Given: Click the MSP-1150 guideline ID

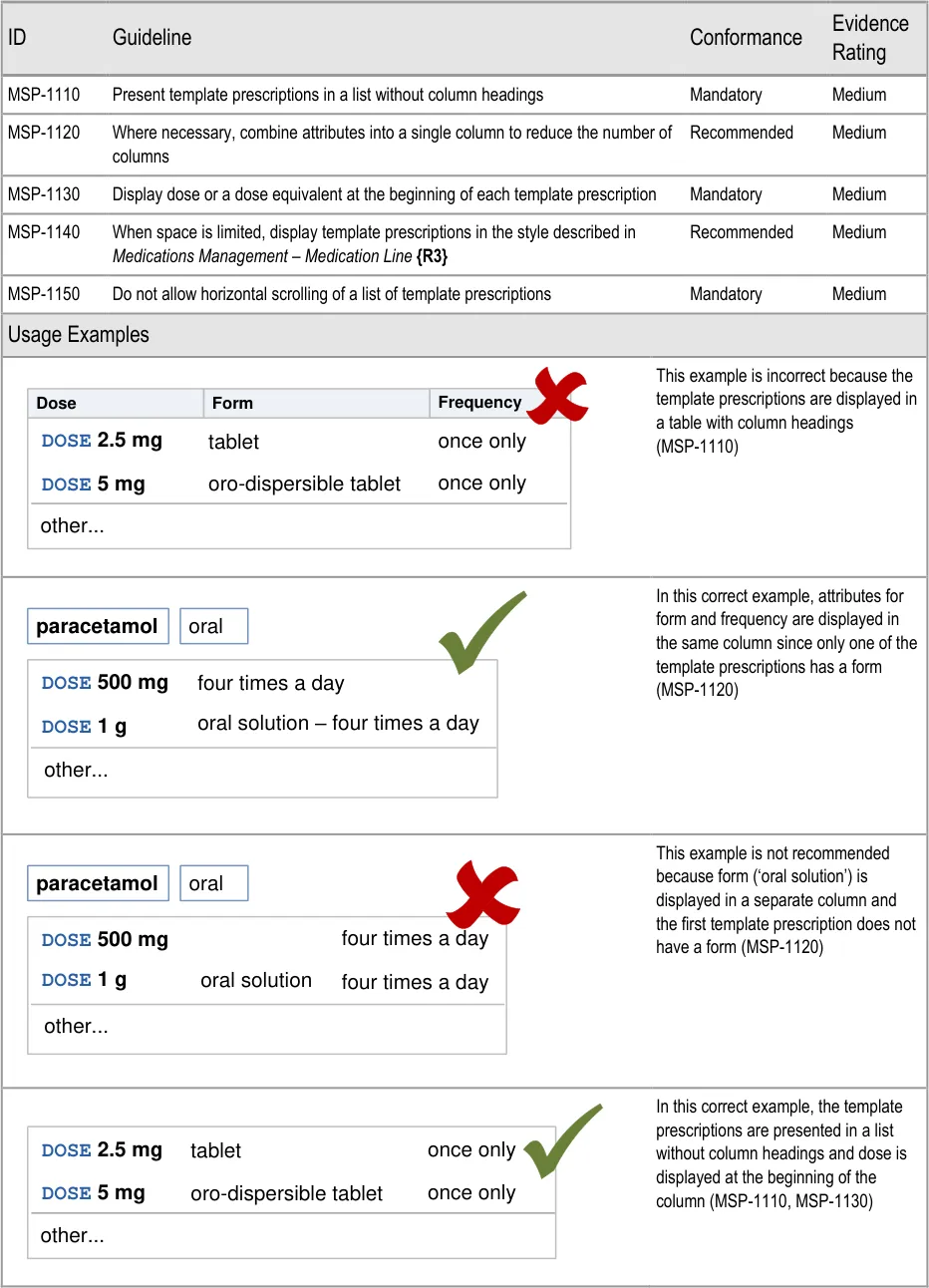Looking at the screenshot, I should (x=44, y=294).
